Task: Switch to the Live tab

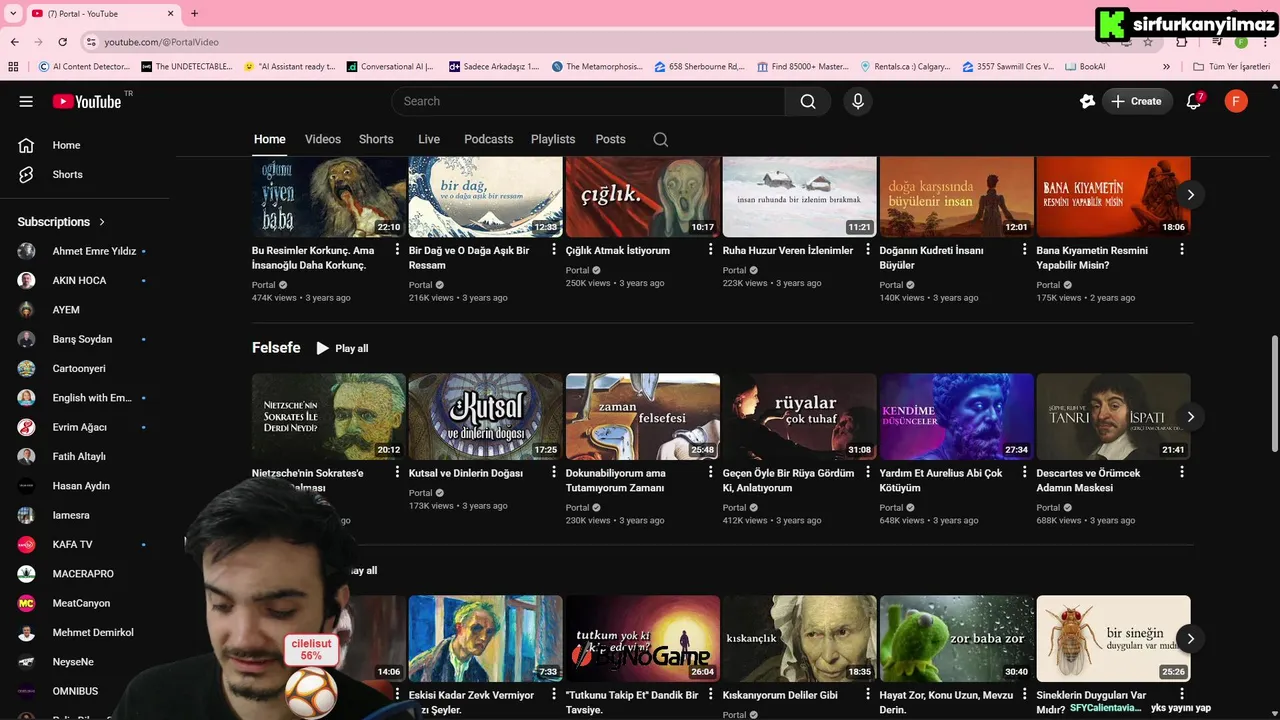Action: 429,139
